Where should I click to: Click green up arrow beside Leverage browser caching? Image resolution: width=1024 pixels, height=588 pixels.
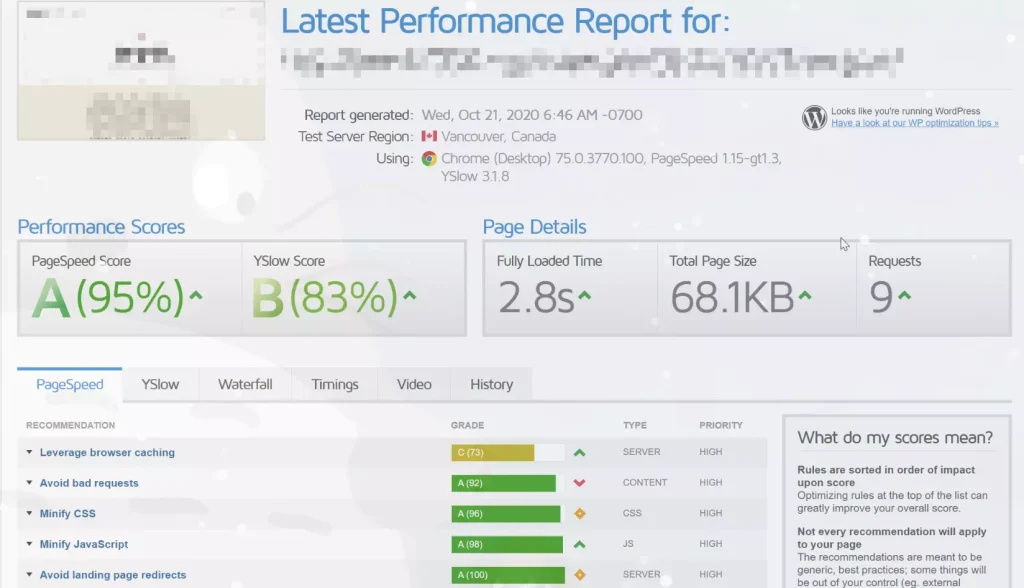(x=579, y=453)
